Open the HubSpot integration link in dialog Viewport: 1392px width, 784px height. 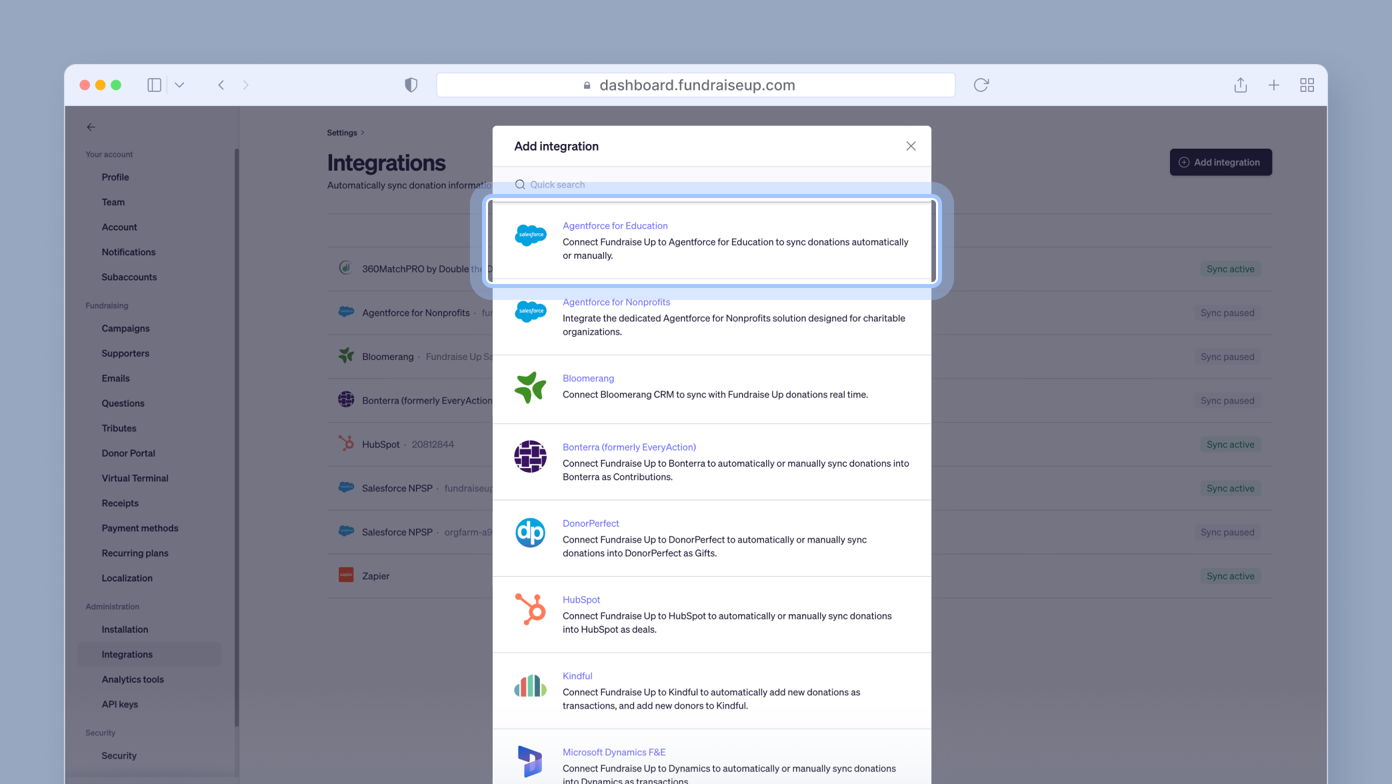581,600
